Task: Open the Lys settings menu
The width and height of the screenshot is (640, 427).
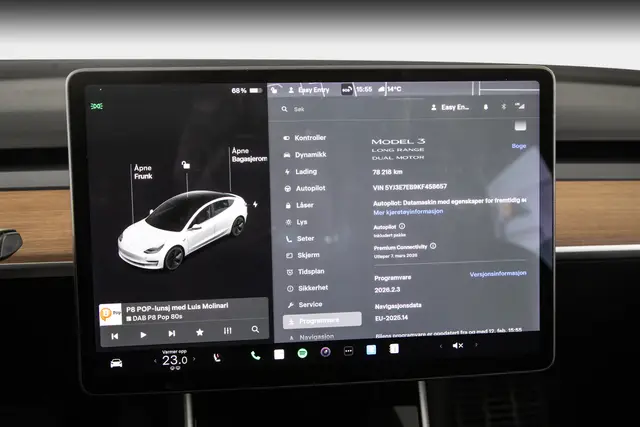Action: [296, 222]
